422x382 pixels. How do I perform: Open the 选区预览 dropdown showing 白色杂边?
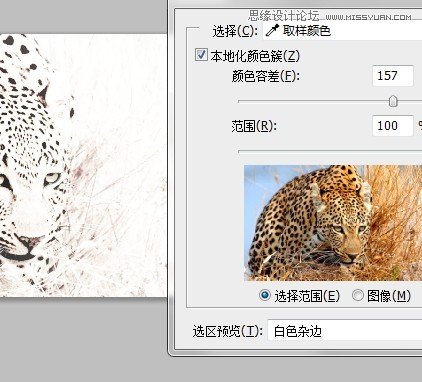pos(345,331)
